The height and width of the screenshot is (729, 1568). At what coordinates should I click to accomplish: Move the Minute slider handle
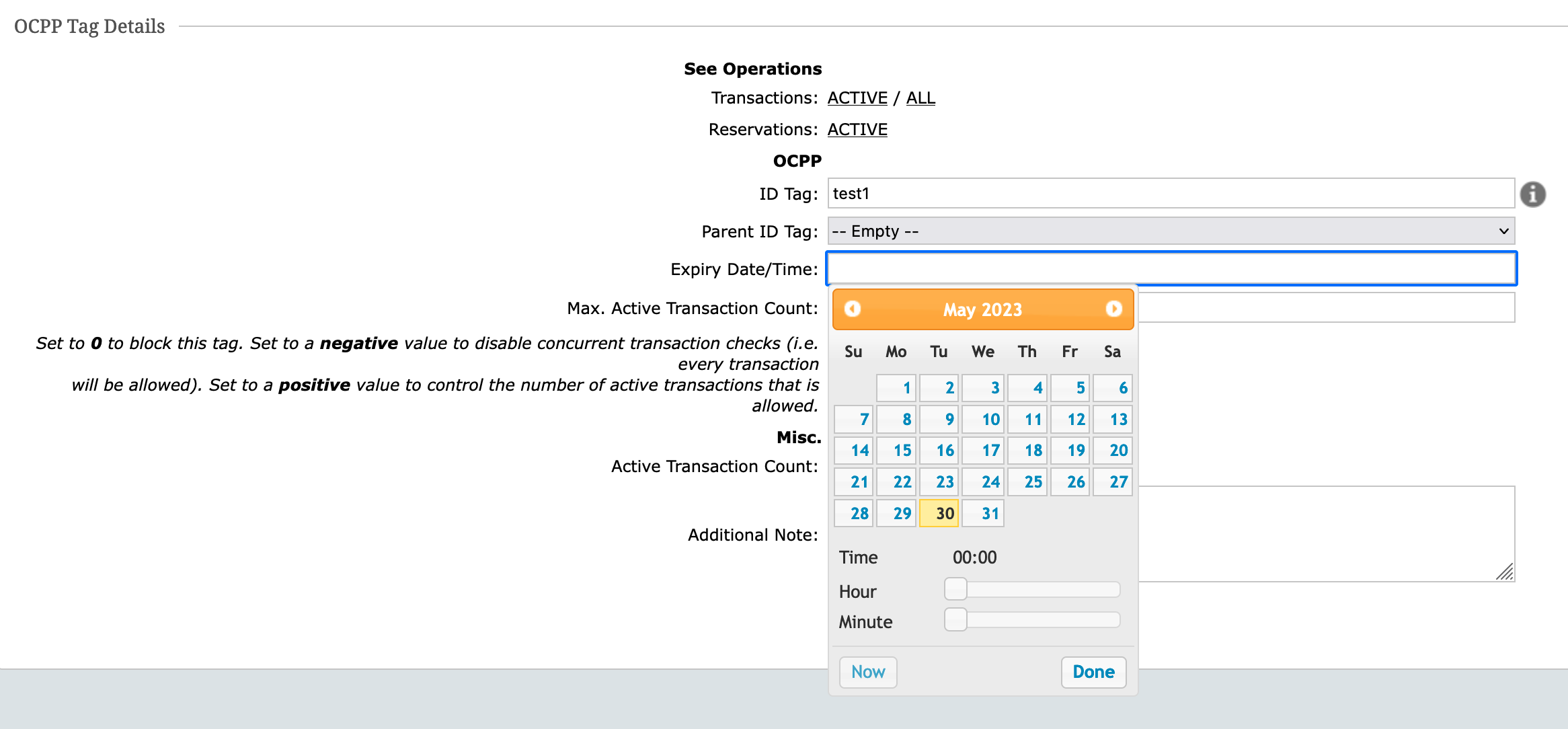955,619
